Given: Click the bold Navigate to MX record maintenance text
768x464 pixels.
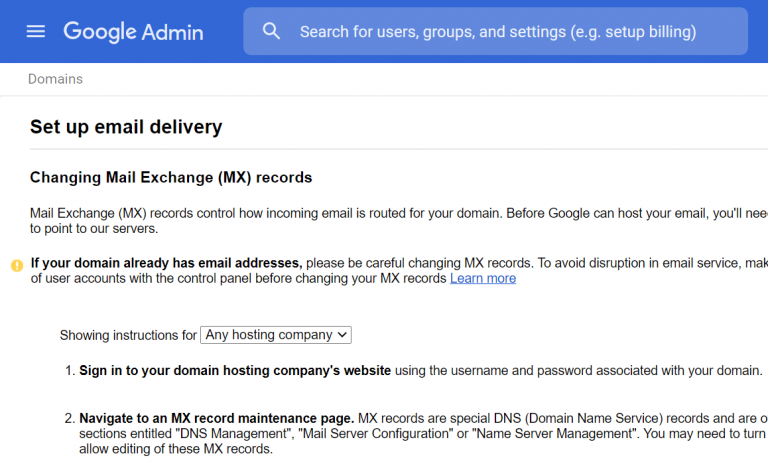Looking at the screenshot, I should (x=216, y=417).
